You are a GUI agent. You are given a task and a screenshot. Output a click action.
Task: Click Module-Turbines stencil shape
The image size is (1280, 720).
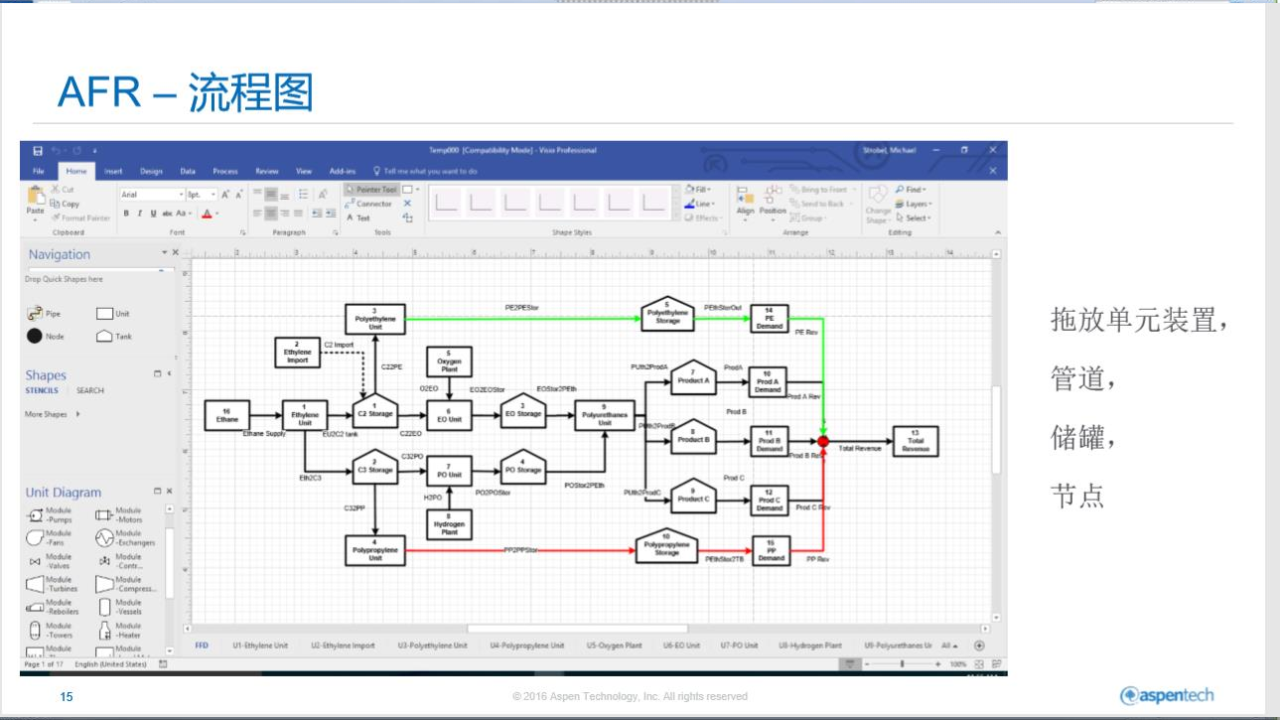click(52, 584)
